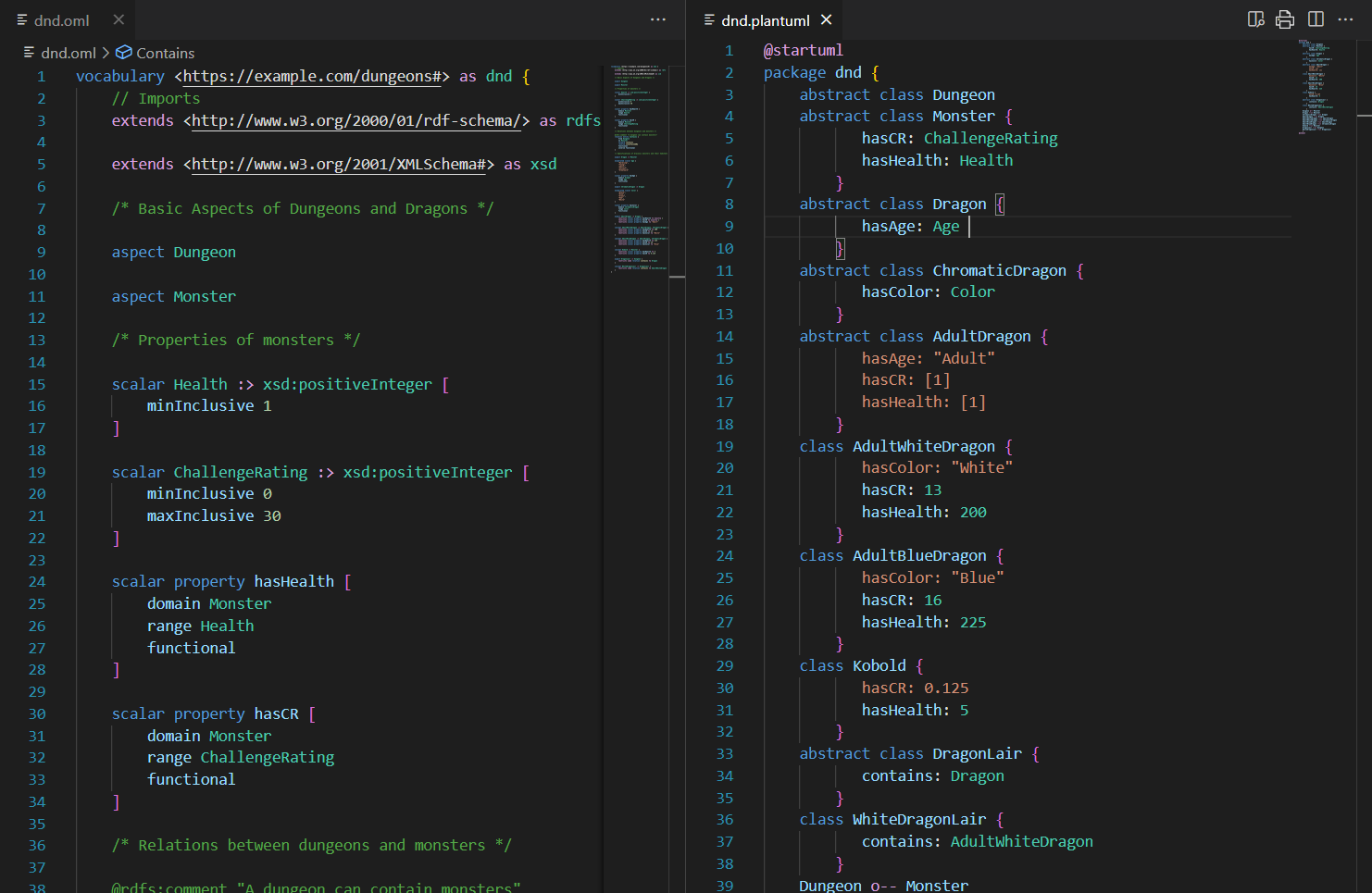
Task: Follow the example.com/dungeons# link
Action: (312, 76)
